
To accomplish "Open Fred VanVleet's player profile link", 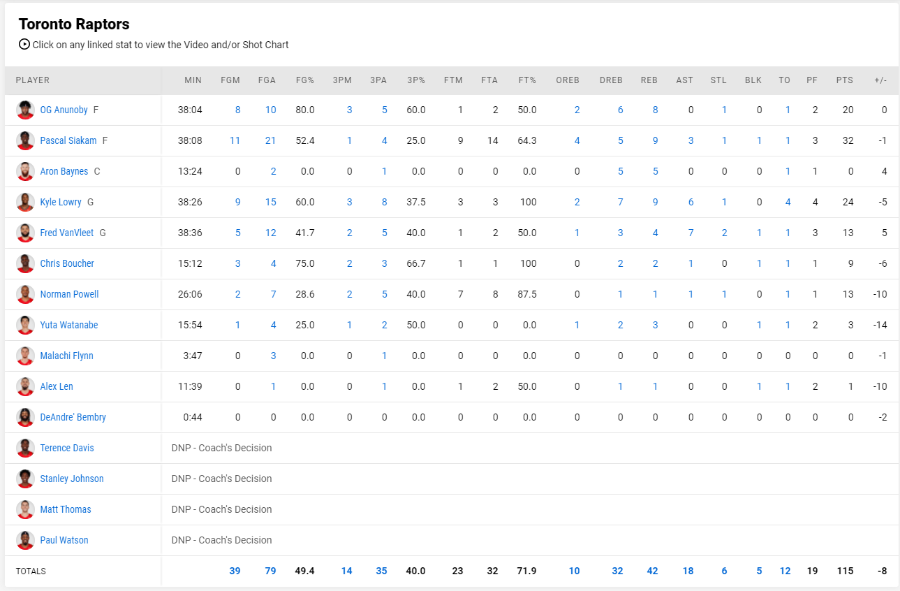I will click(67, 232).
